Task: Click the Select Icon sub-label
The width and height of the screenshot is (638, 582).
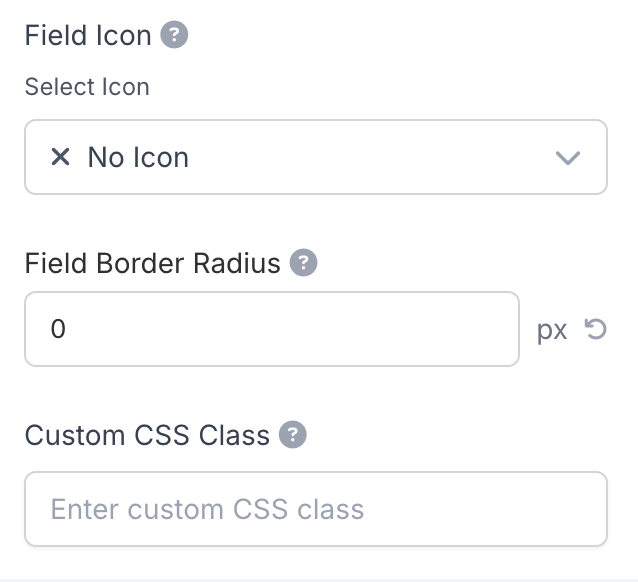Action: (x=87, y=87)
